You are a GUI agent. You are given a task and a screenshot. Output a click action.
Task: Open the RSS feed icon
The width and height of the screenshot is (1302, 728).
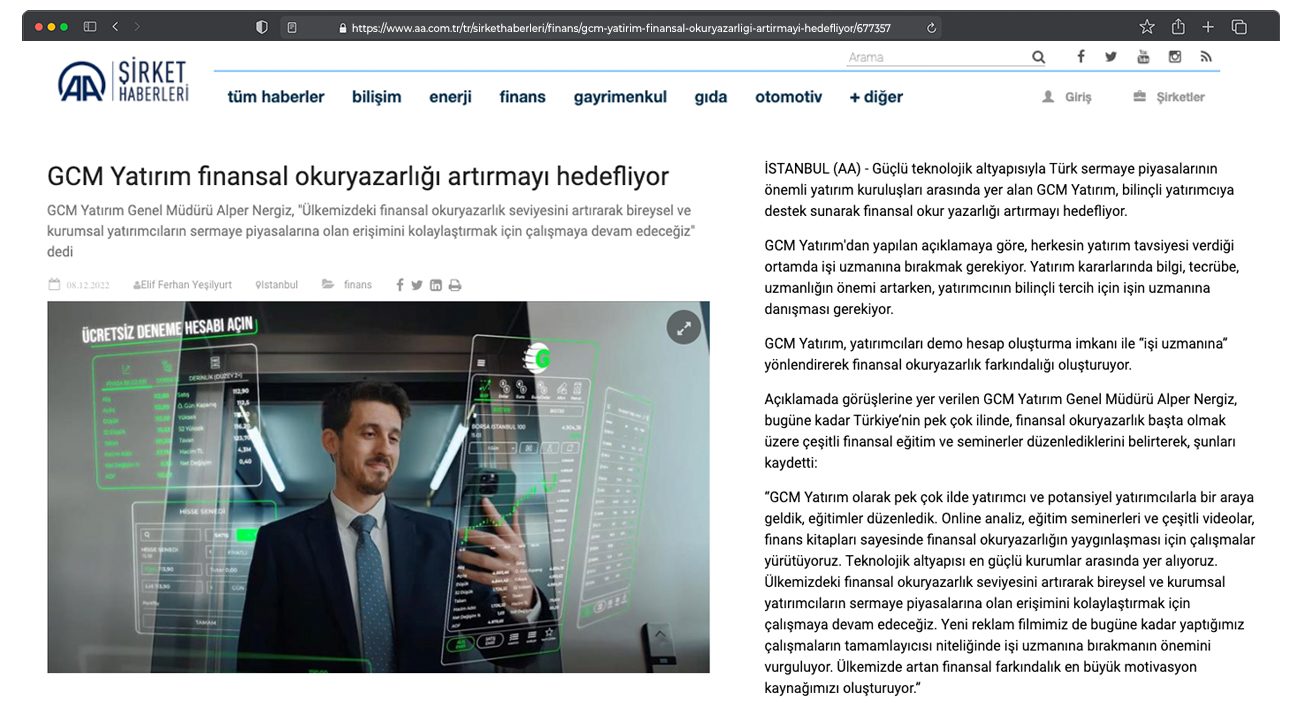pyautogui.click(x=1206, y=57)
